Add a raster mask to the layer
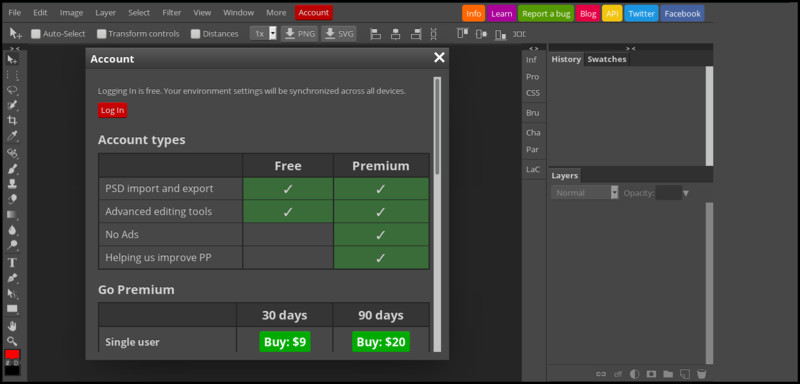800x384 pixels. 651,374
